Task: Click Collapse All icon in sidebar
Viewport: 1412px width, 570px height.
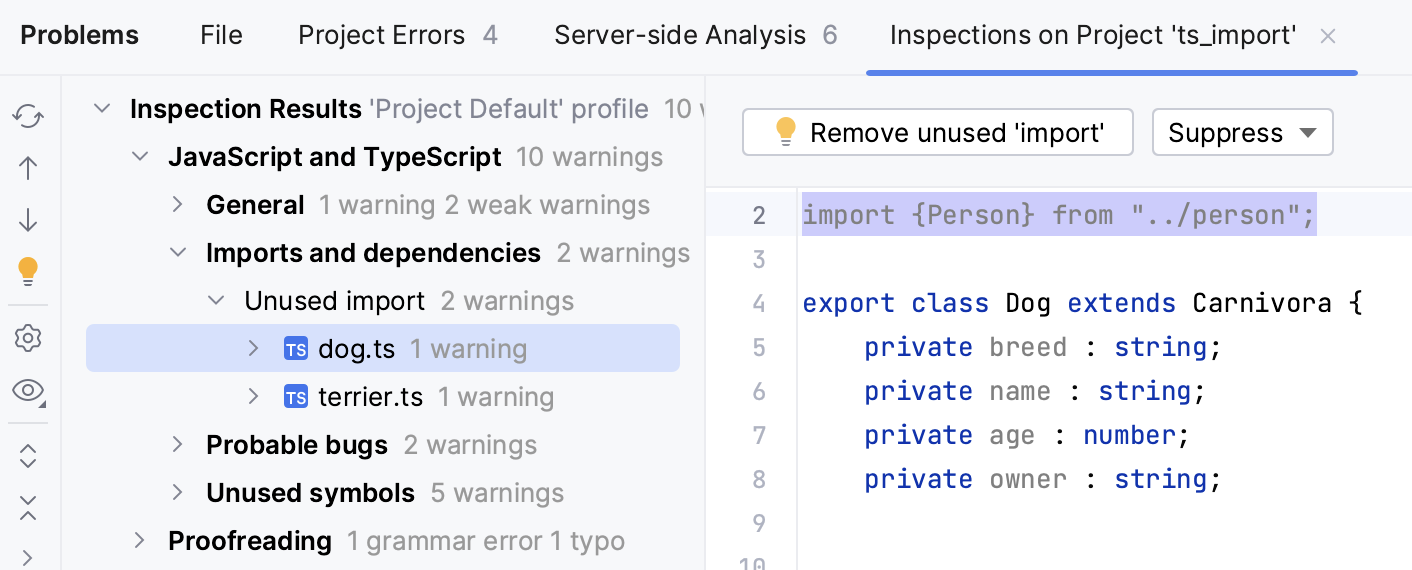Action: (x=28, y=507)
